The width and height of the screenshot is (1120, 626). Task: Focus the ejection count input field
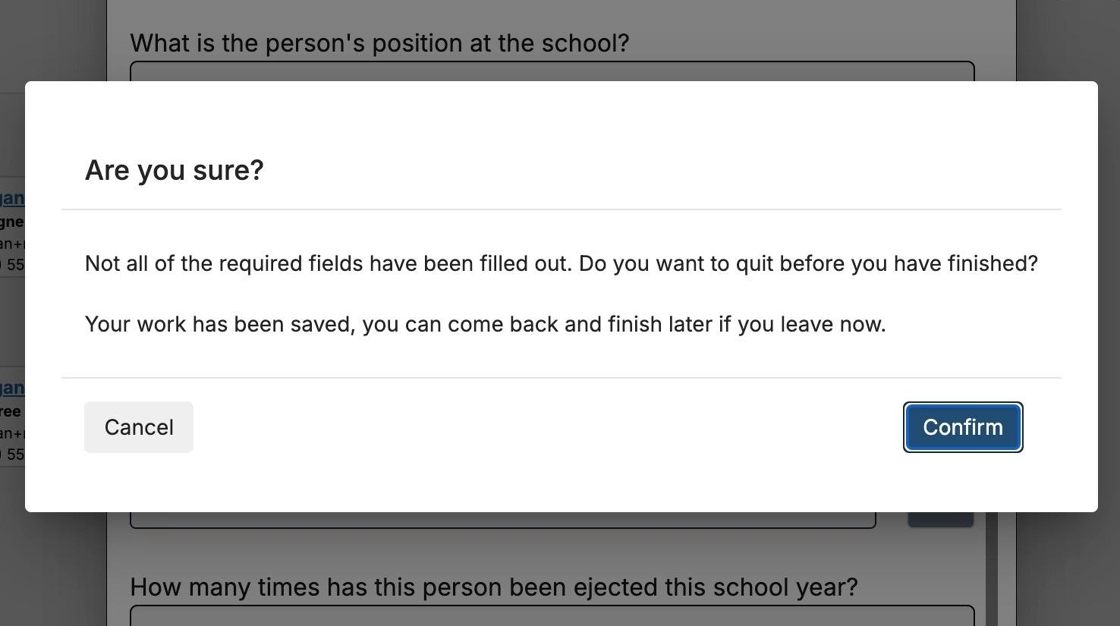point(551,614)
